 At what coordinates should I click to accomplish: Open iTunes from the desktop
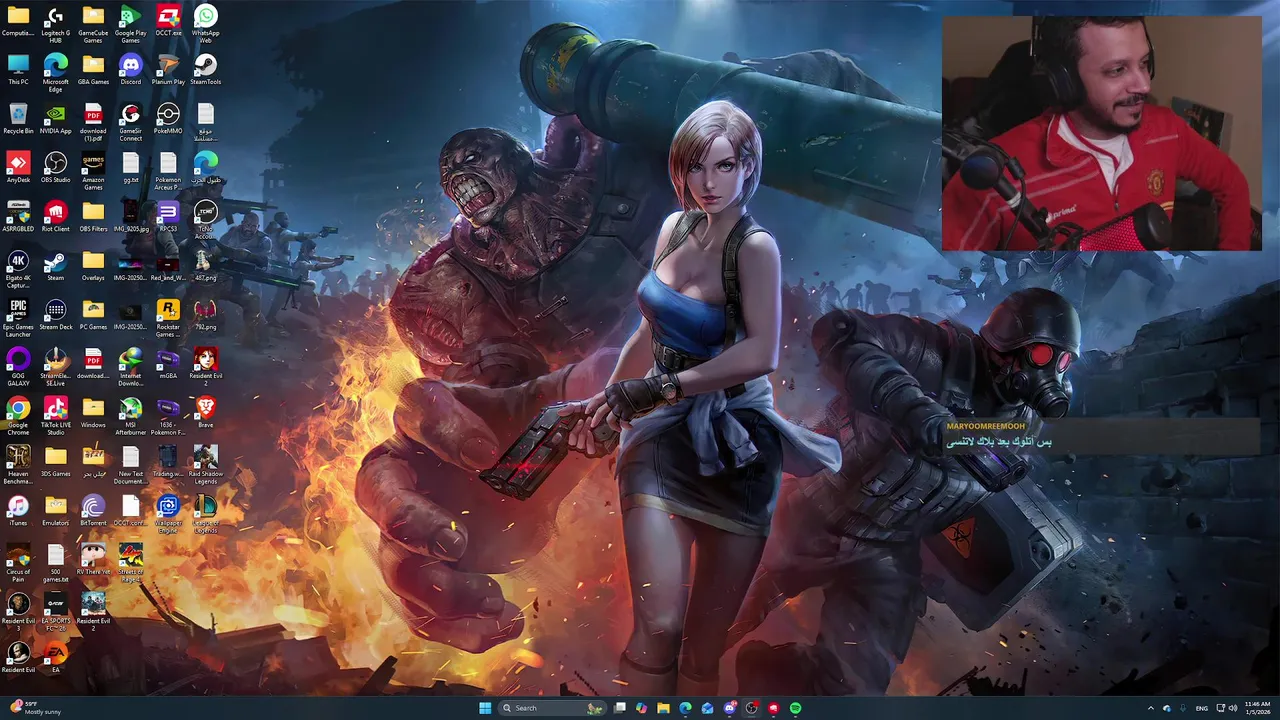(x=18, y=510)
